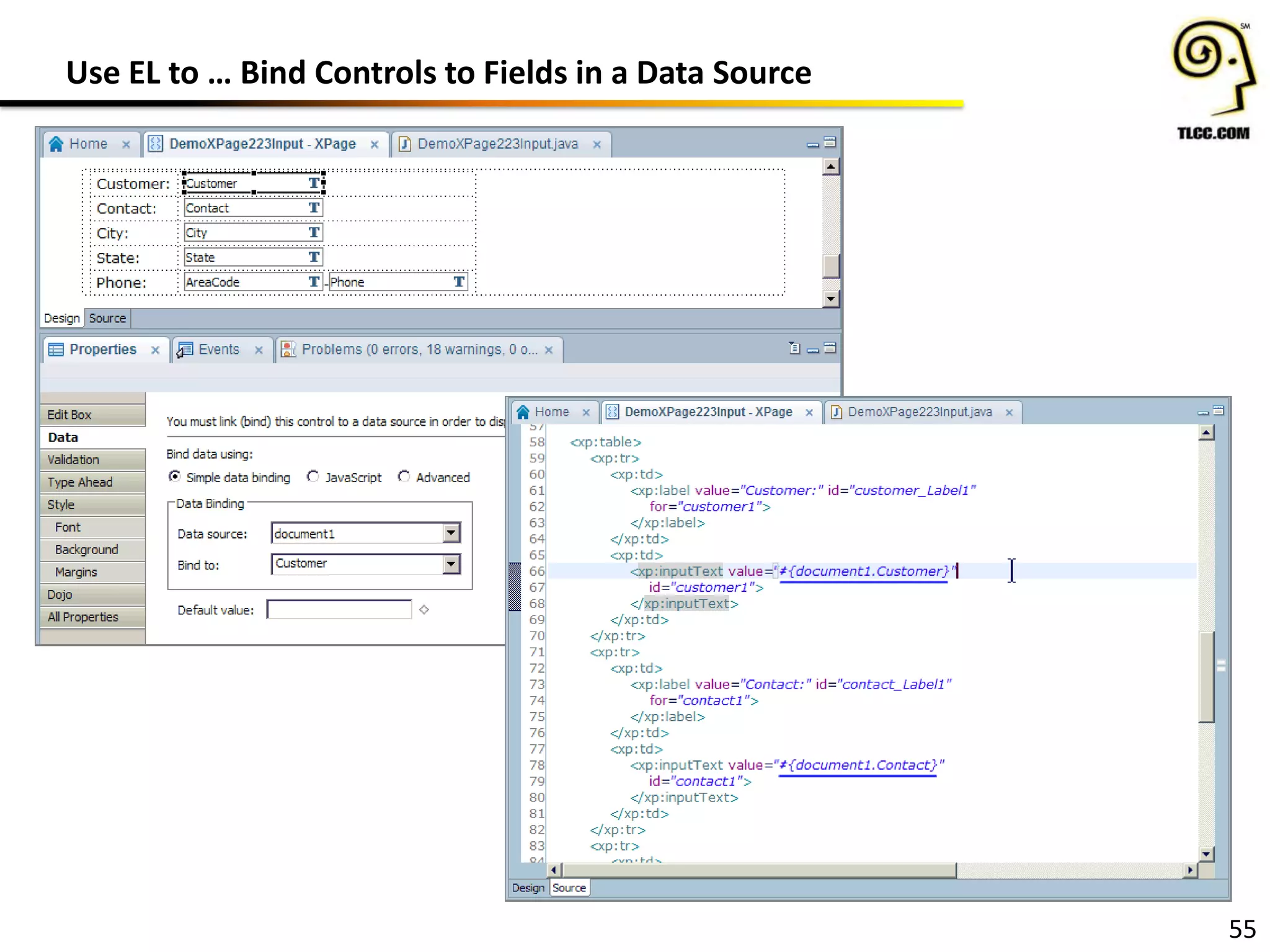Click the Contact edit box in design view
Screen dimensions: 1270x952
coord(253,208)
